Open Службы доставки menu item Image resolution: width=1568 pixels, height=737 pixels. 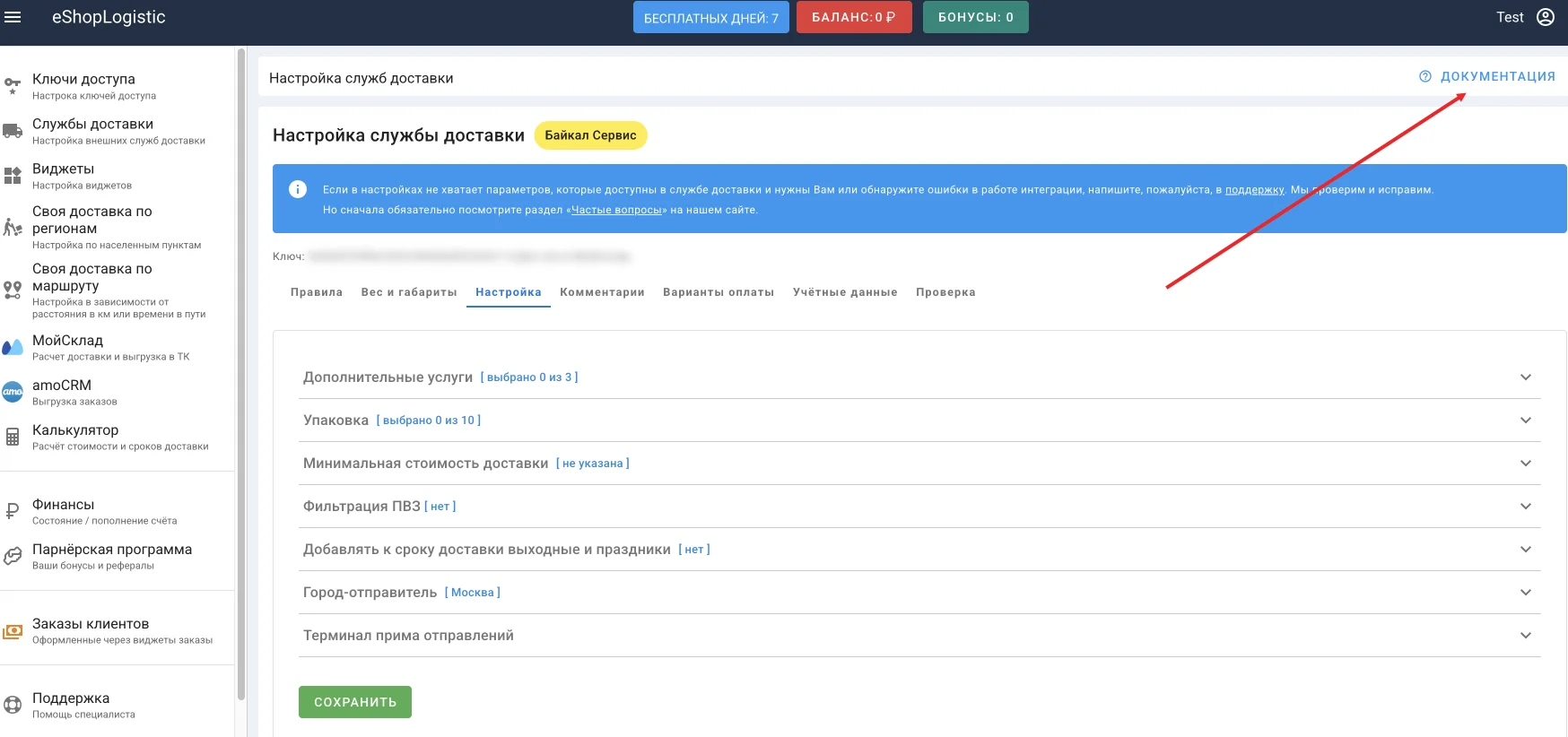tap(117, 131)
